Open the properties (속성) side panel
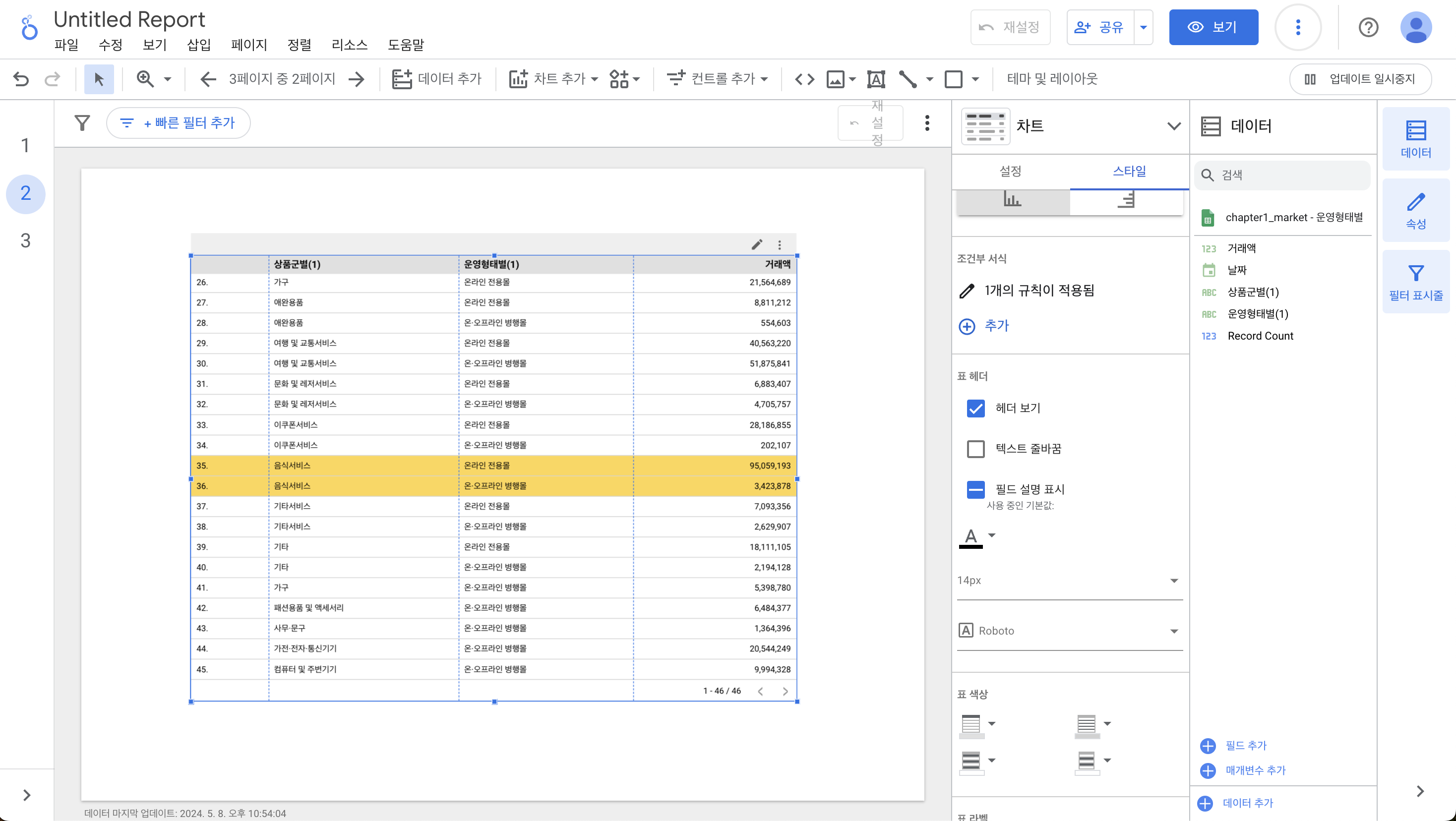Viewport: 1456px width, 821px height. (1415, 210)
